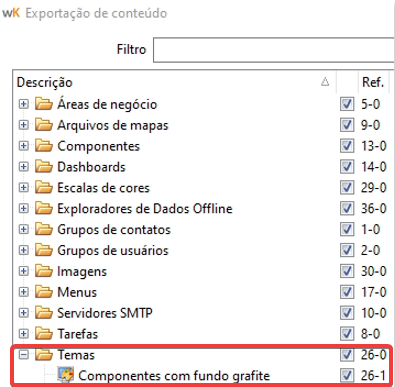395x387 pixels.
Task: Click the Ref. column header
Action: coord(373,82)
